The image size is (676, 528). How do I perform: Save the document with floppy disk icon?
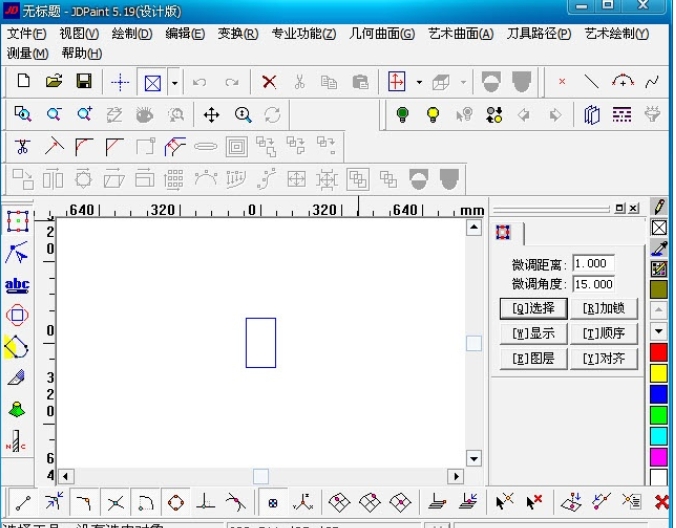point(84,82)
